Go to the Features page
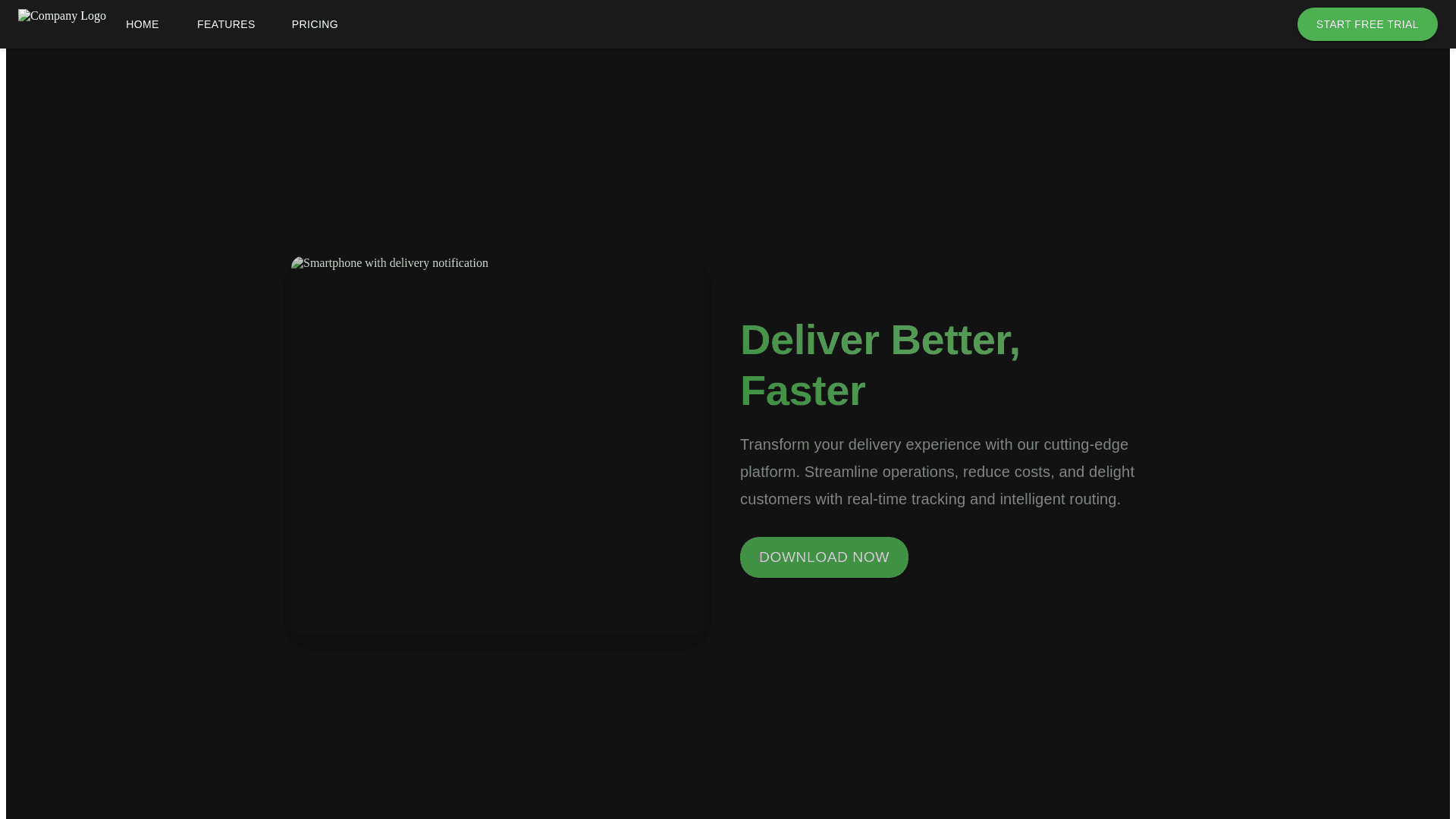Viewport: 1456px width, 819px height. (x=226, y=24)
